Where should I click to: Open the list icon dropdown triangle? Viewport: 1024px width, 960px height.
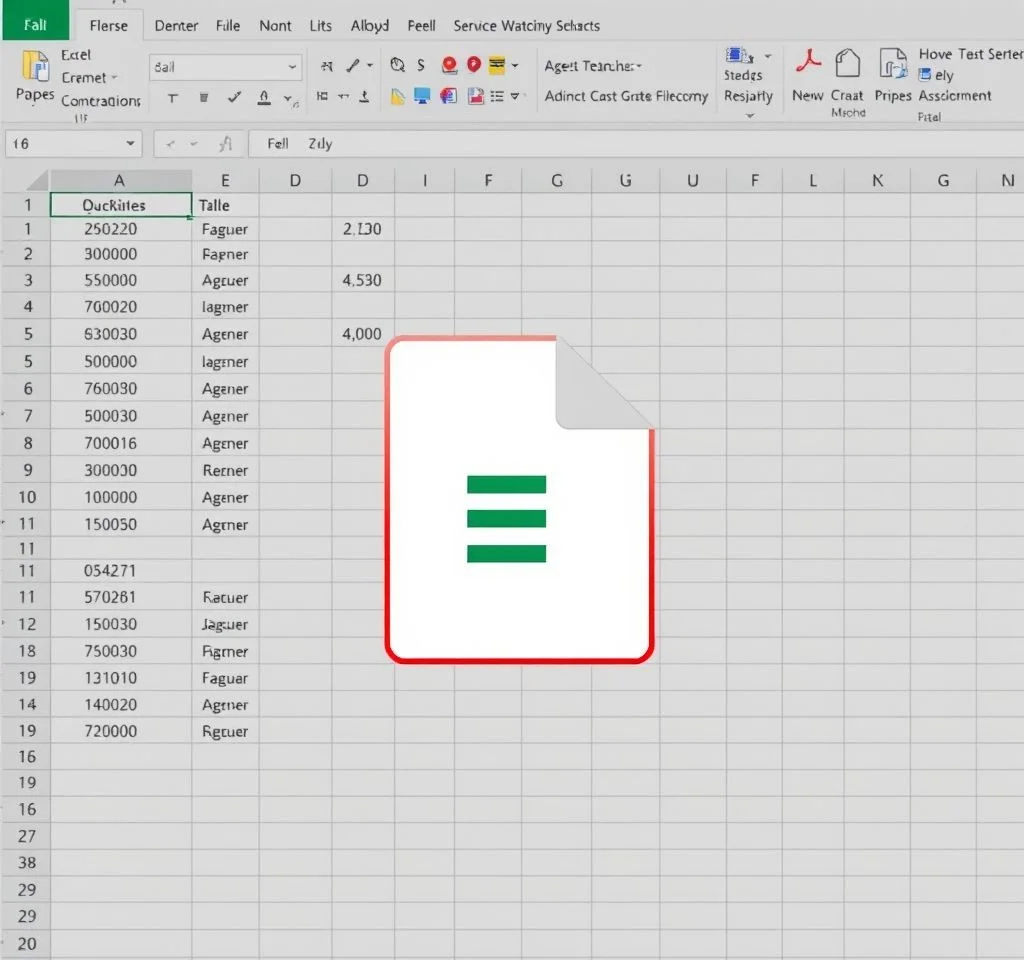click(515, 97)
